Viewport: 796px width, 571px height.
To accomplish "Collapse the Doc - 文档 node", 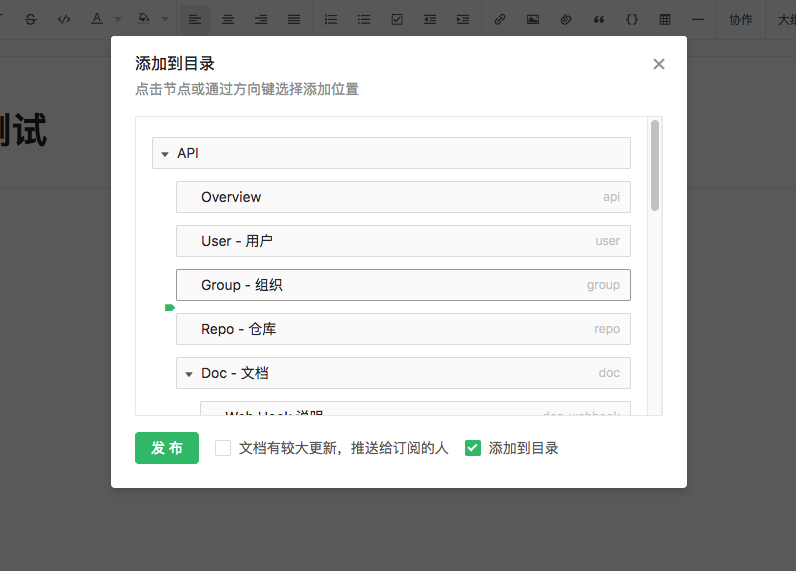I will 189,374.
